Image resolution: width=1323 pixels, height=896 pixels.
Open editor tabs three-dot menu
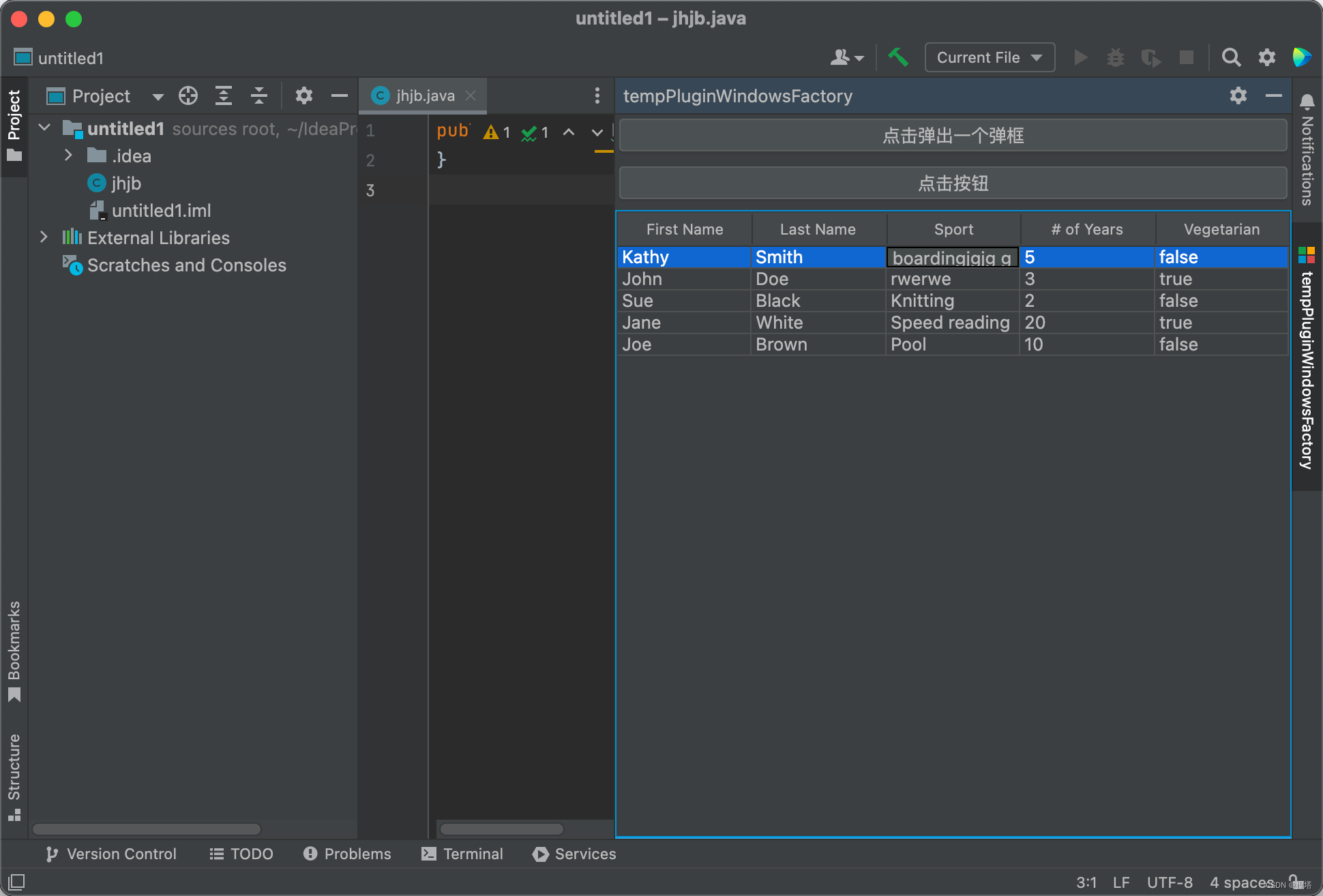click(x=597, y=95)
